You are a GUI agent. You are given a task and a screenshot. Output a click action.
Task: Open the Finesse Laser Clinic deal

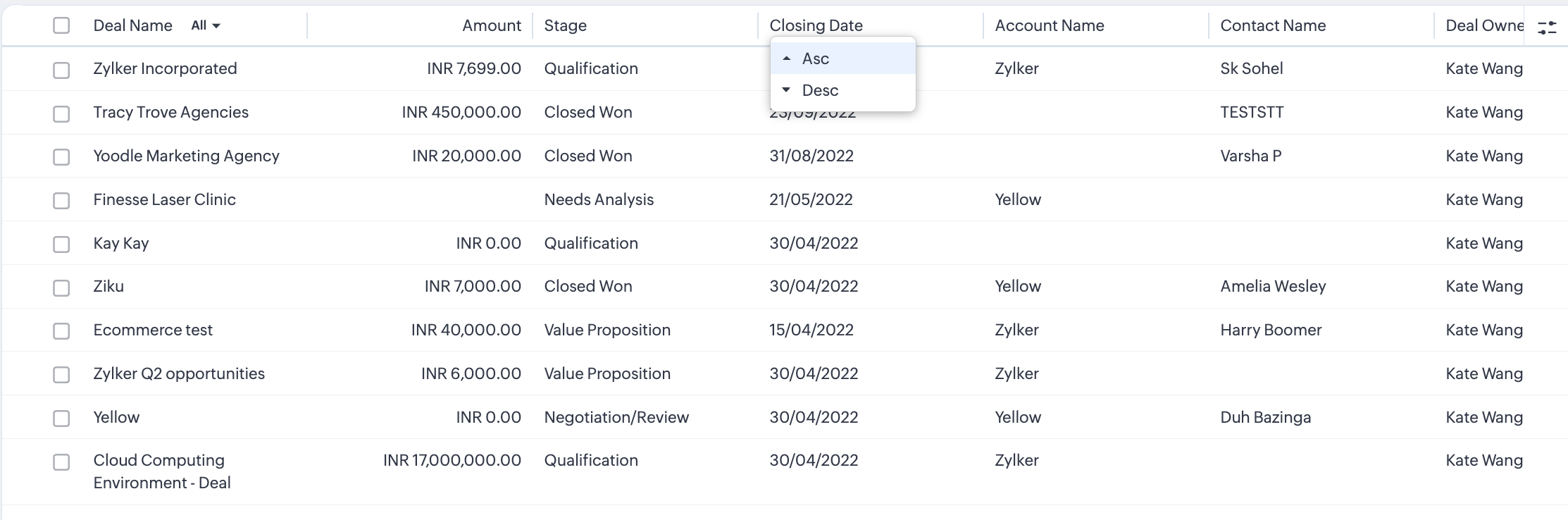coord(164,199)
